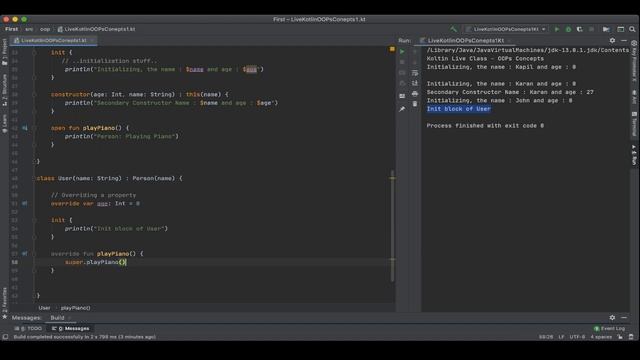
Task: Click the stop icon in the Run panel
Action: [402, 62]
